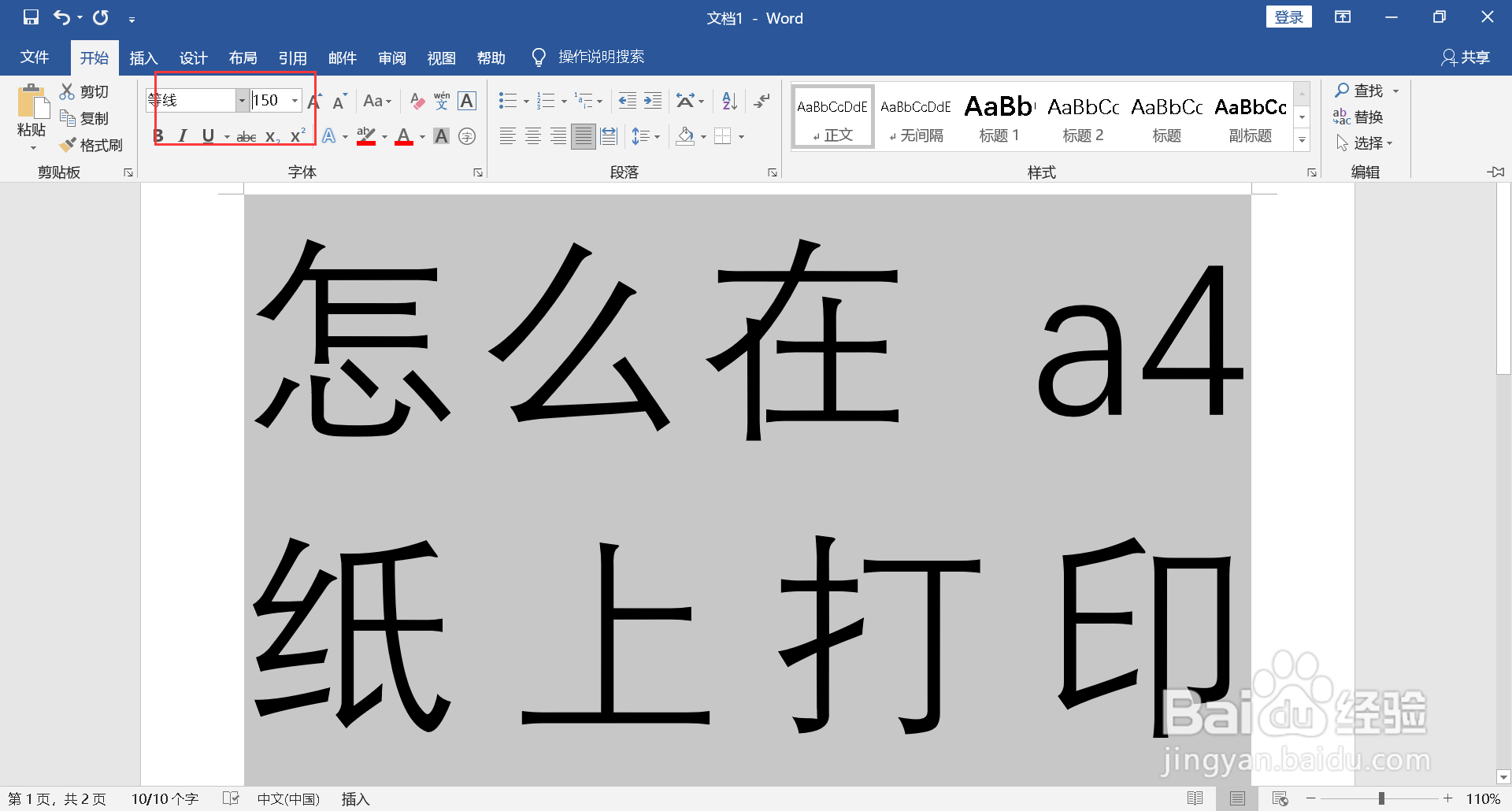
Task: Open the borders dropdown
Action: pos(742,137)
